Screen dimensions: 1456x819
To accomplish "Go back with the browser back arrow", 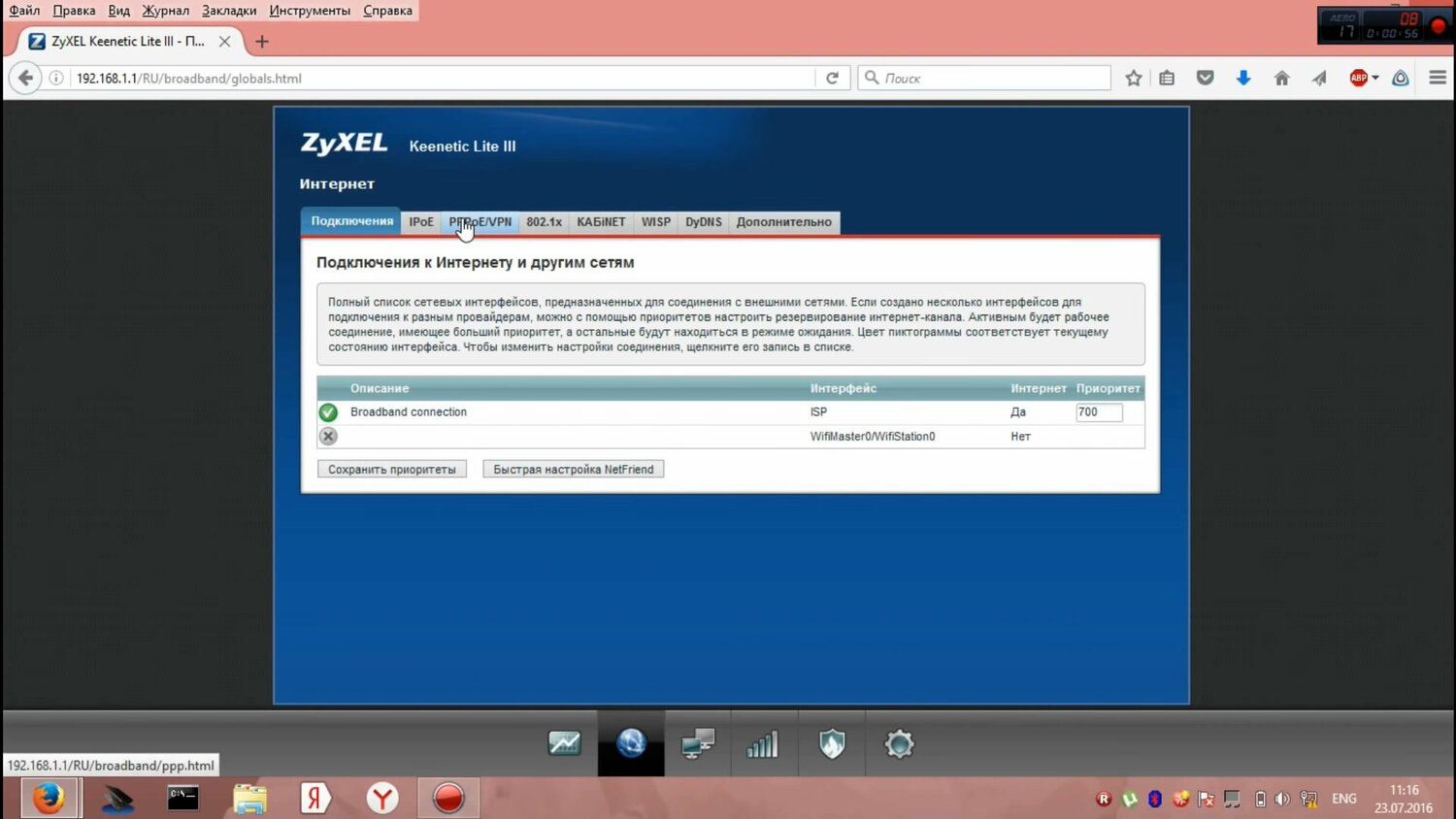I will coord(26,78).
